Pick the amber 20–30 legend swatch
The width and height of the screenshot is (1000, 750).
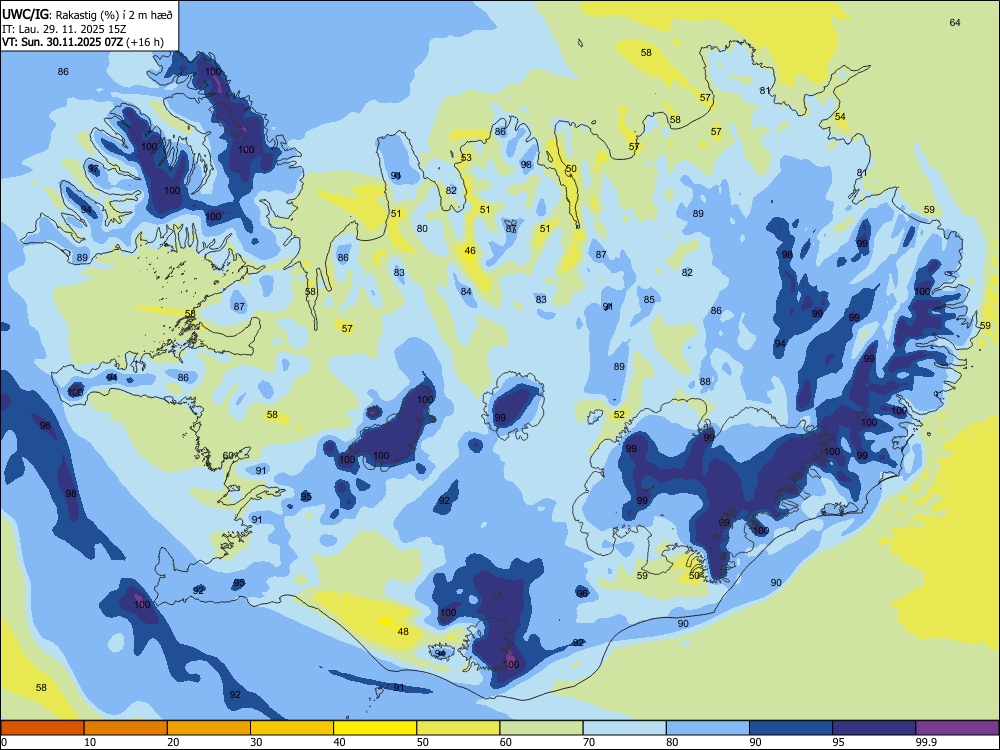pos(209,728)
